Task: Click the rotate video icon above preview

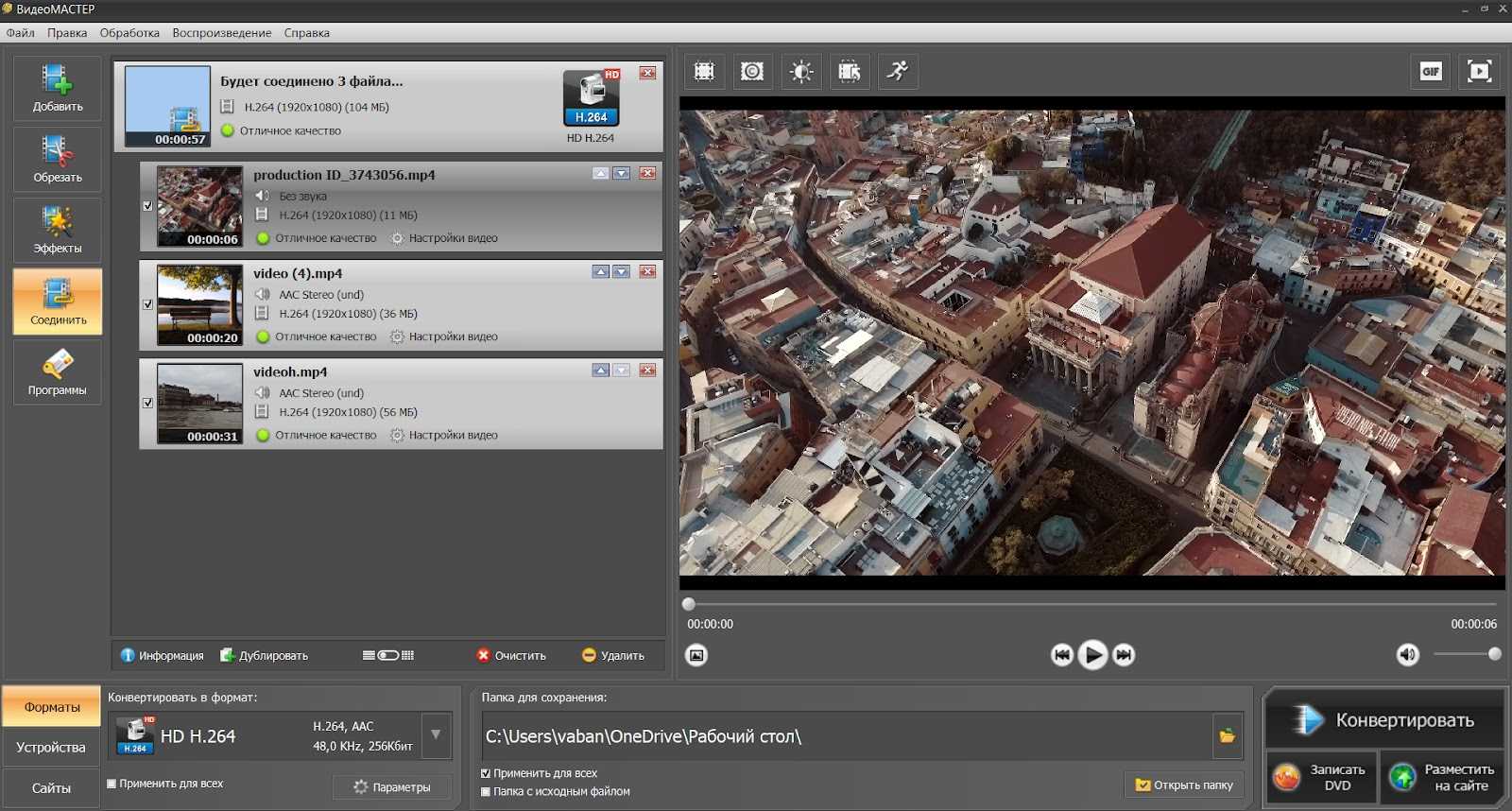Action: point(850,71)
